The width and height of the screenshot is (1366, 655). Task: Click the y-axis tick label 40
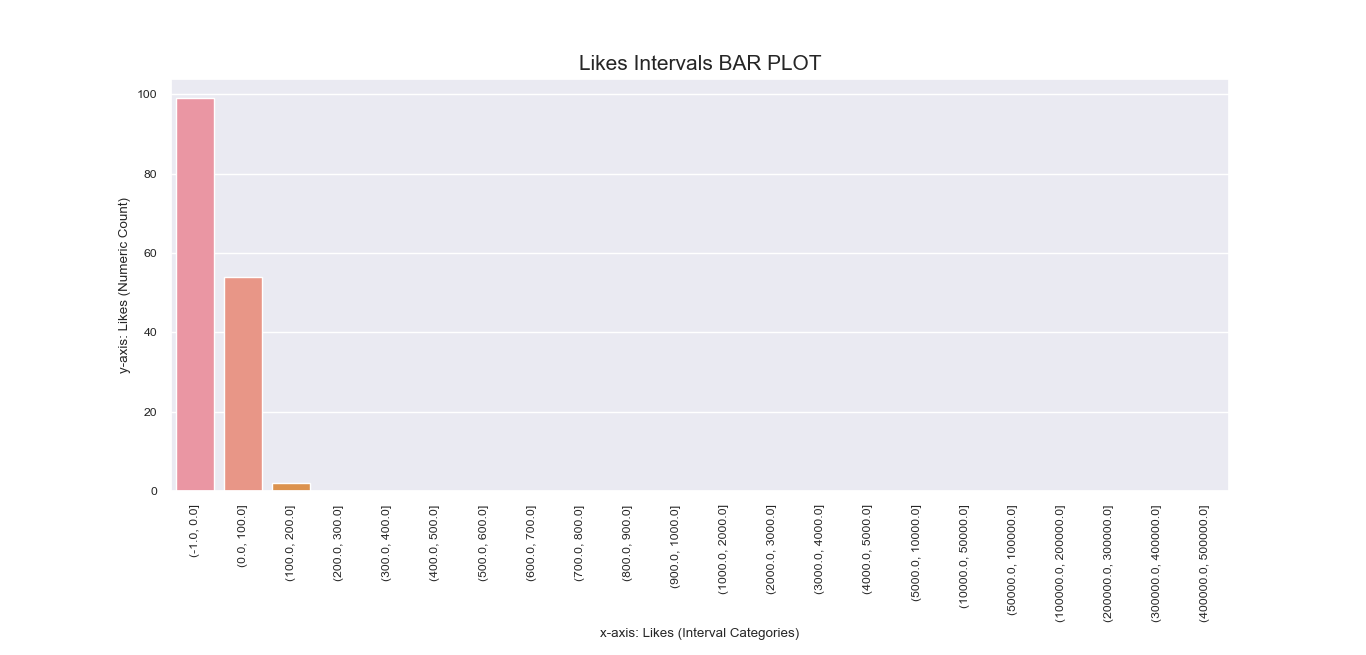tap(151, 333)
